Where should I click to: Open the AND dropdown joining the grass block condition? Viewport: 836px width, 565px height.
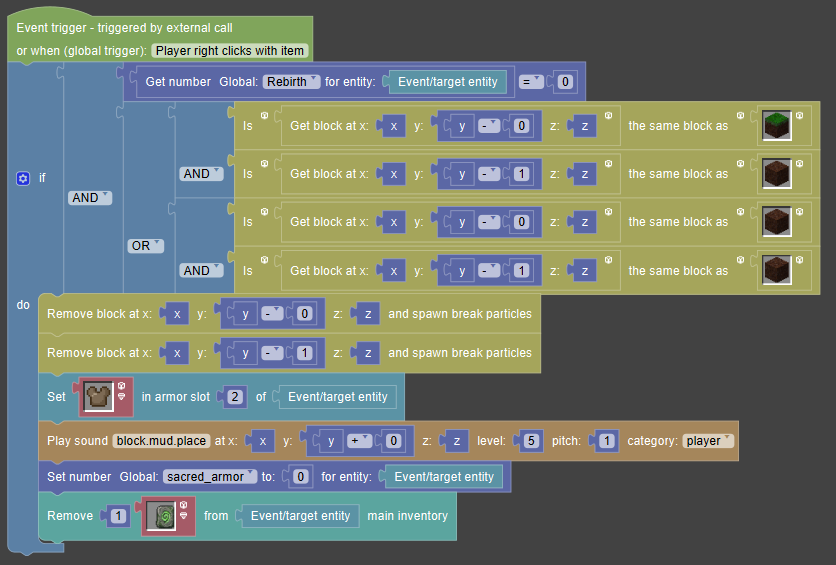click(x=201, y=174)
